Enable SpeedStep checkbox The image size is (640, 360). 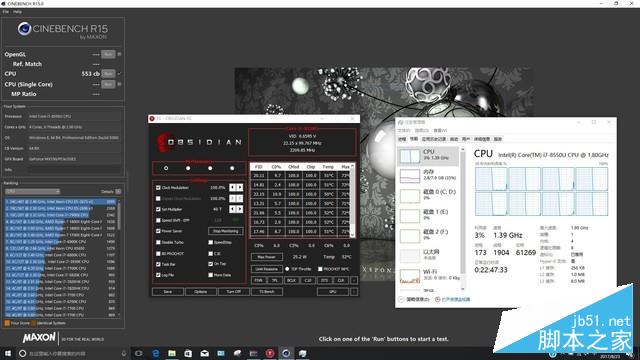pos(211,242)
